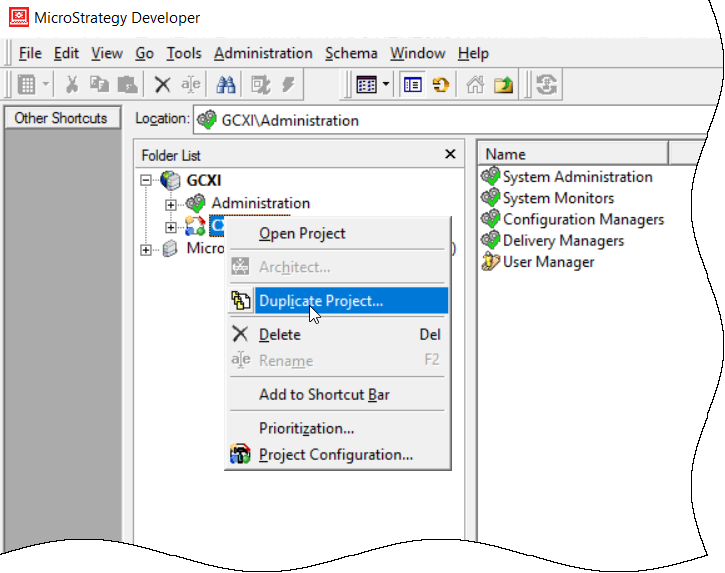Click the go up one level folder icon

[502, 85]
